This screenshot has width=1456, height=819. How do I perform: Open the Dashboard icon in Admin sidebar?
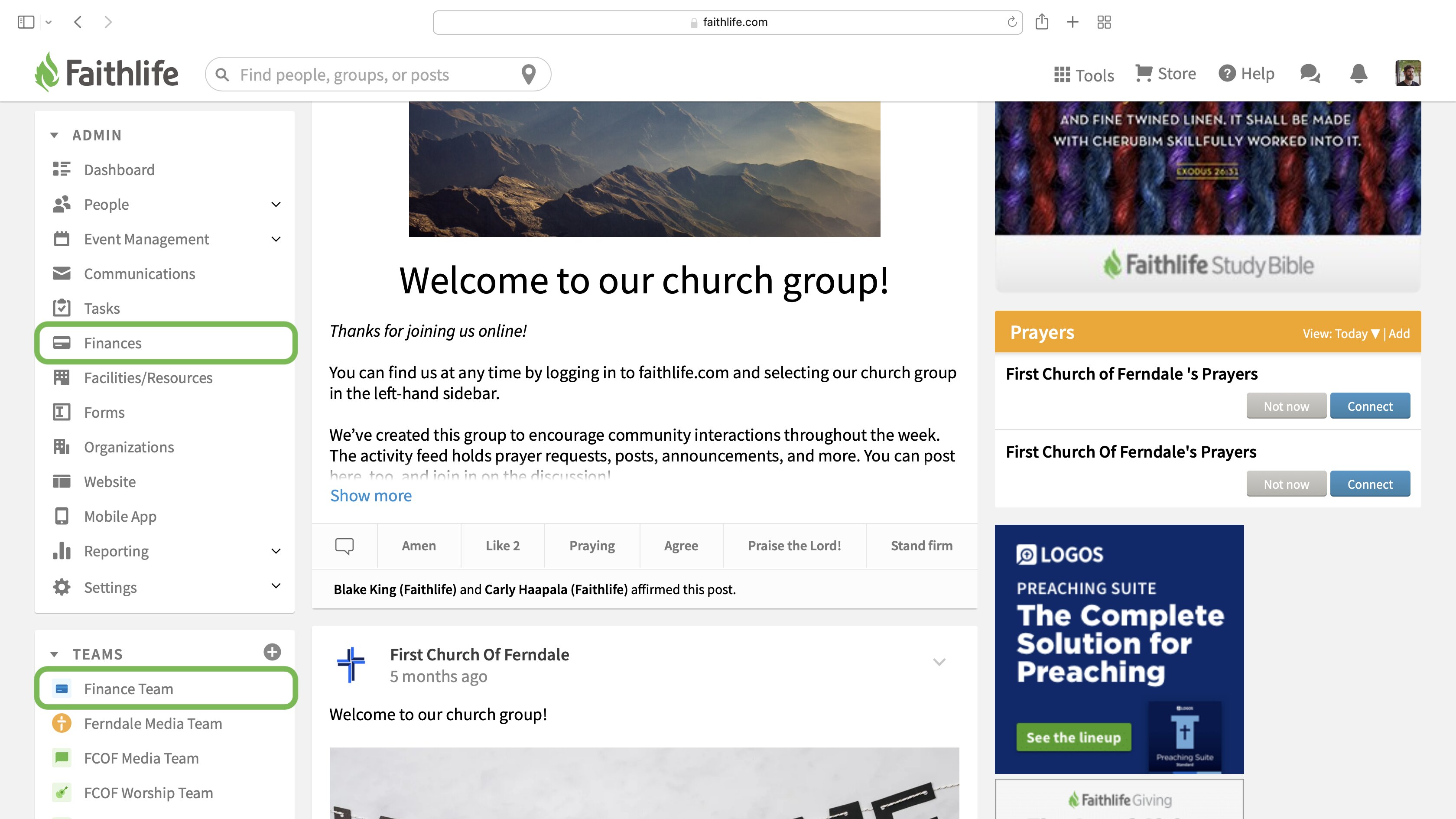(62, 169)
